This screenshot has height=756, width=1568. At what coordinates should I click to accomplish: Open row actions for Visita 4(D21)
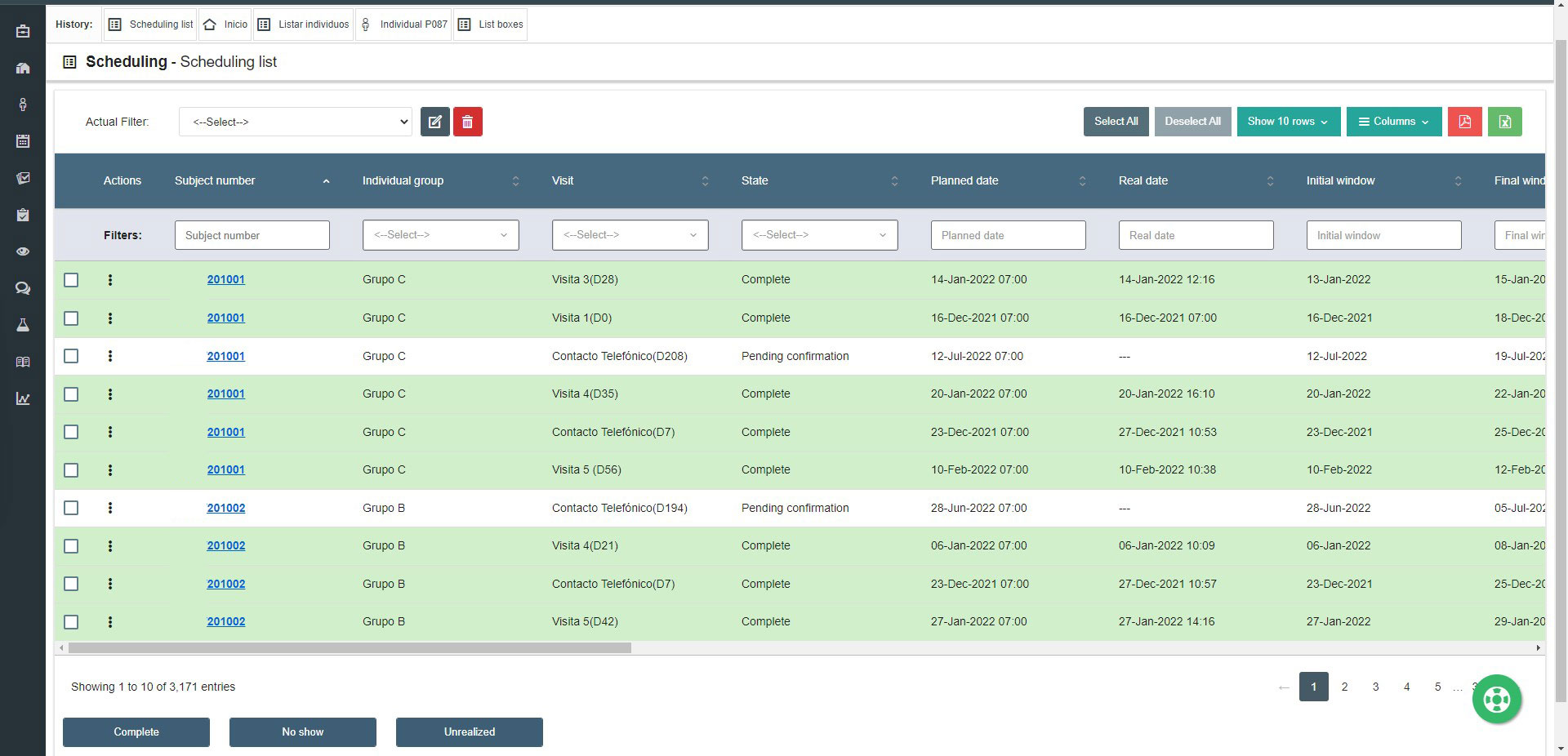pyautogui.click(x=110, y=546)
